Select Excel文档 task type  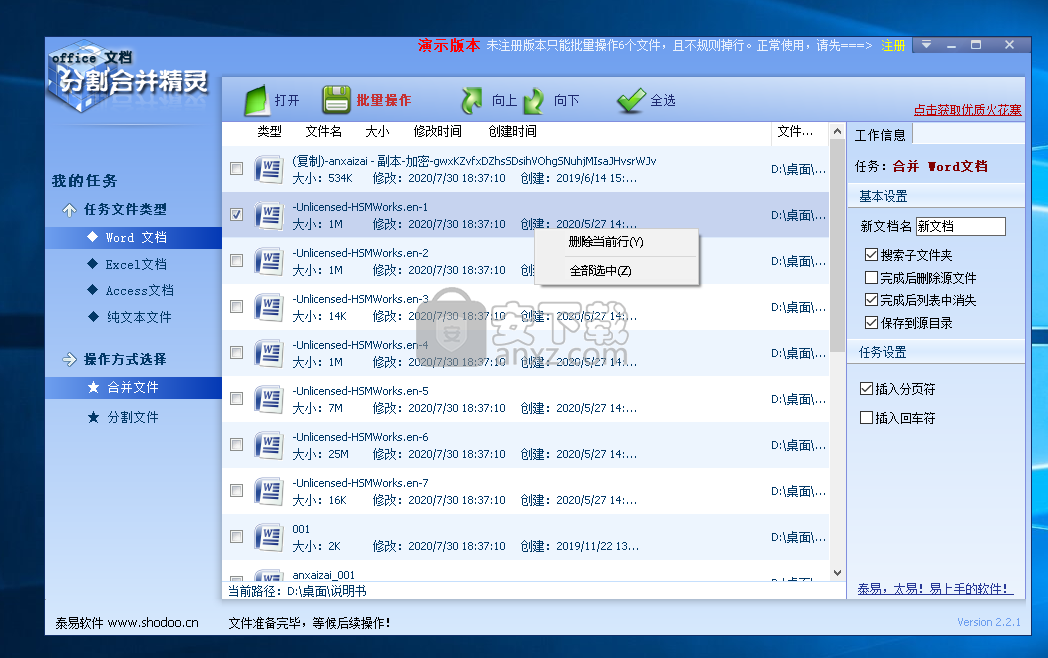(x=134, y=264)
